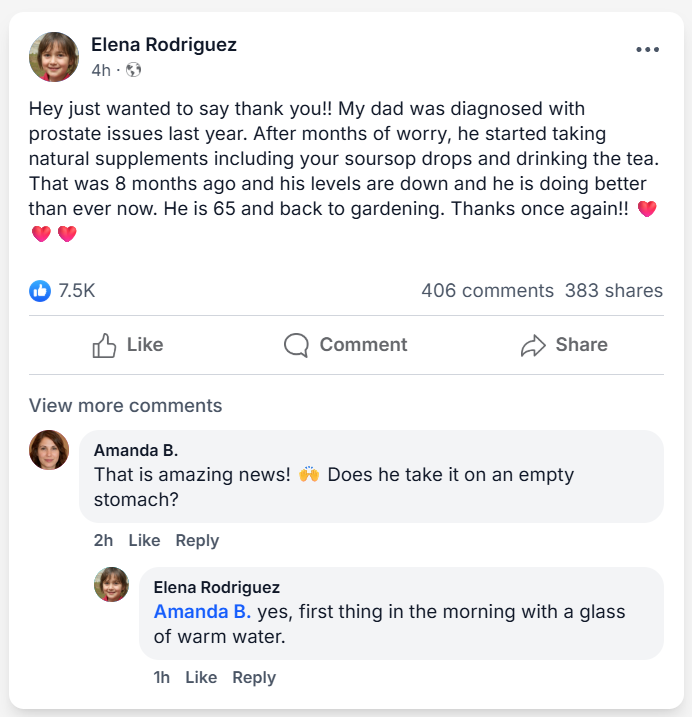
Task: Show who reacted via 7.5K count
Action: click(x=77, y=291)
